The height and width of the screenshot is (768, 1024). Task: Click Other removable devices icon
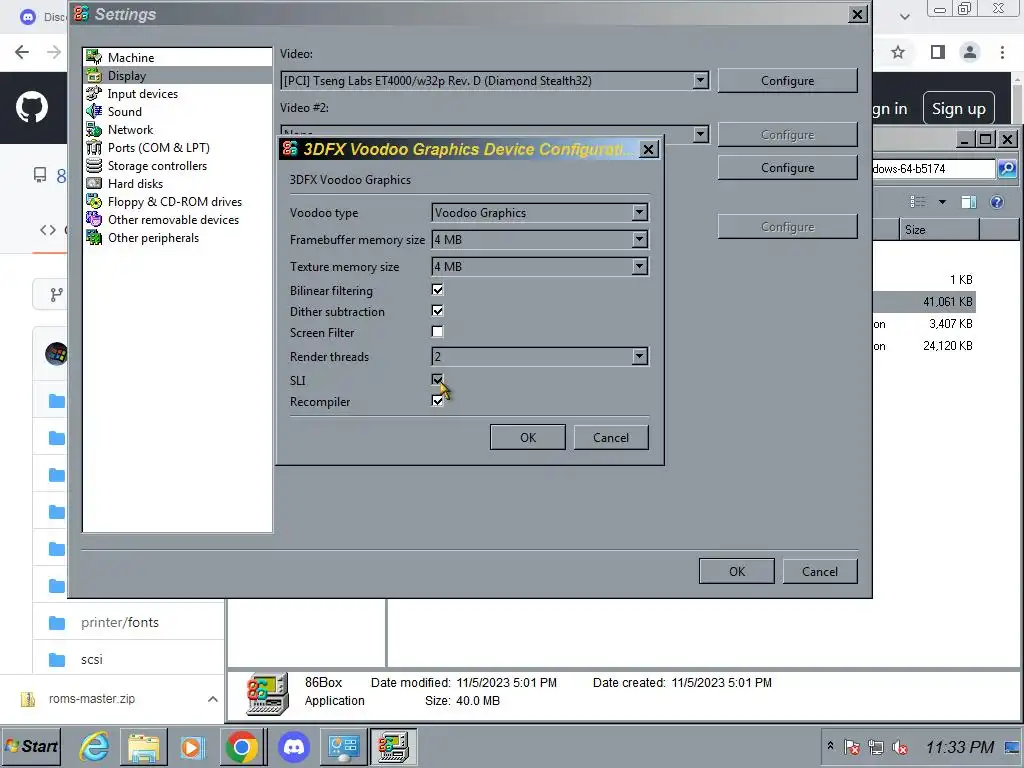tap(94, 219)
